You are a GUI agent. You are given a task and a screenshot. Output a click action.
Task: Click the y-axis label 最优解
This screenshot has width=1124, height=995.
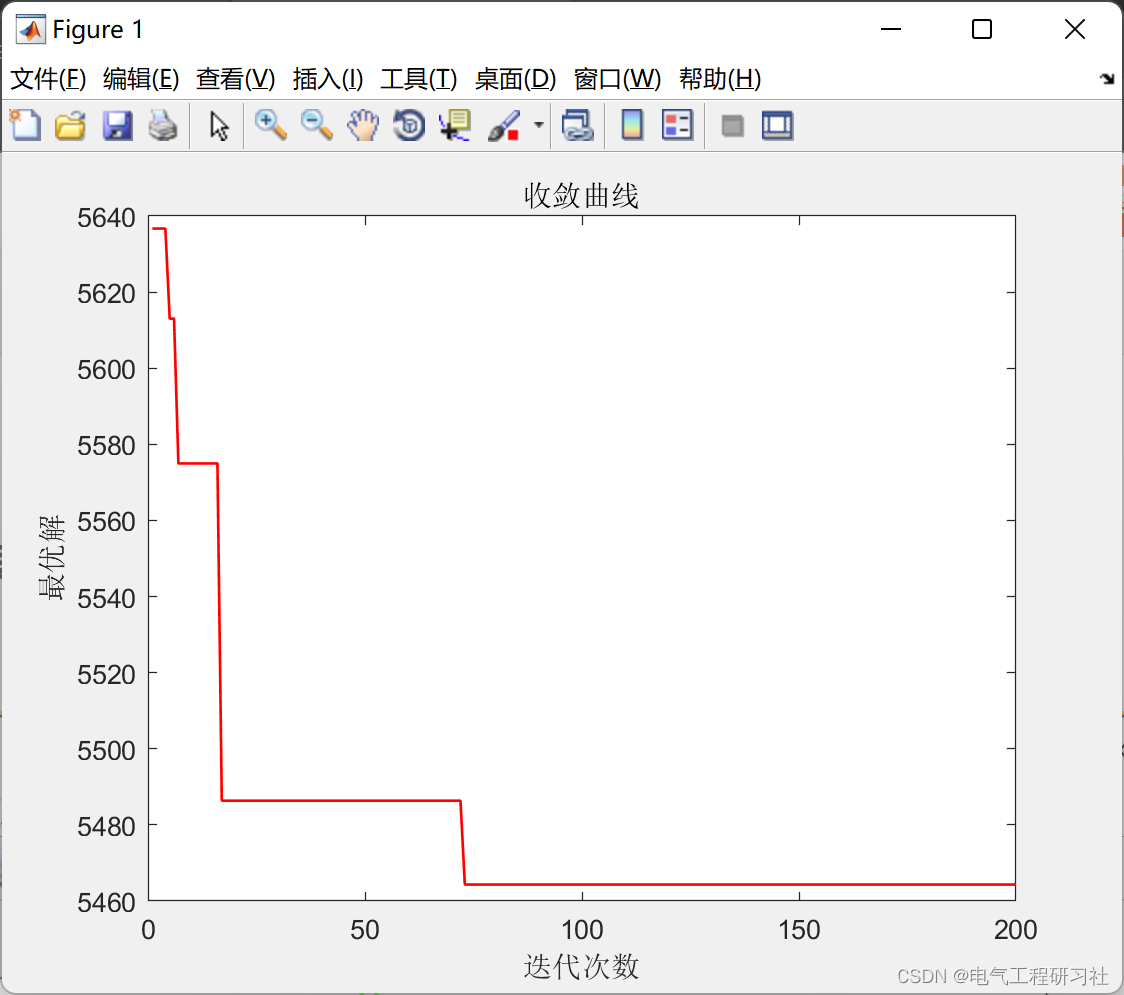(x=52, y=557)
